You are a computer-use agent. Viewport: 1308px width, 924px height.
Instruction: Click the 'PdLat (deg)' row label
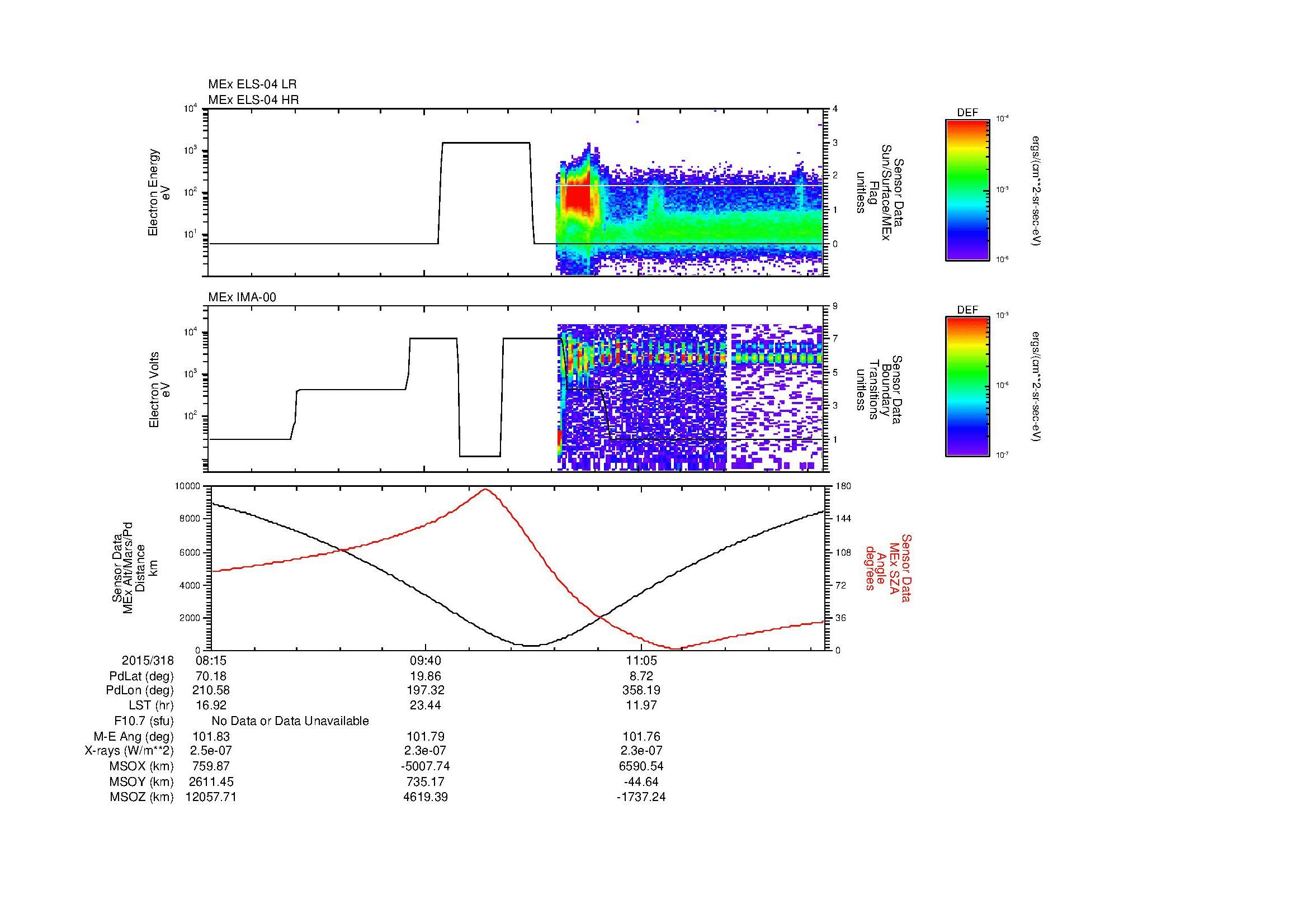[x=141, y=676]
